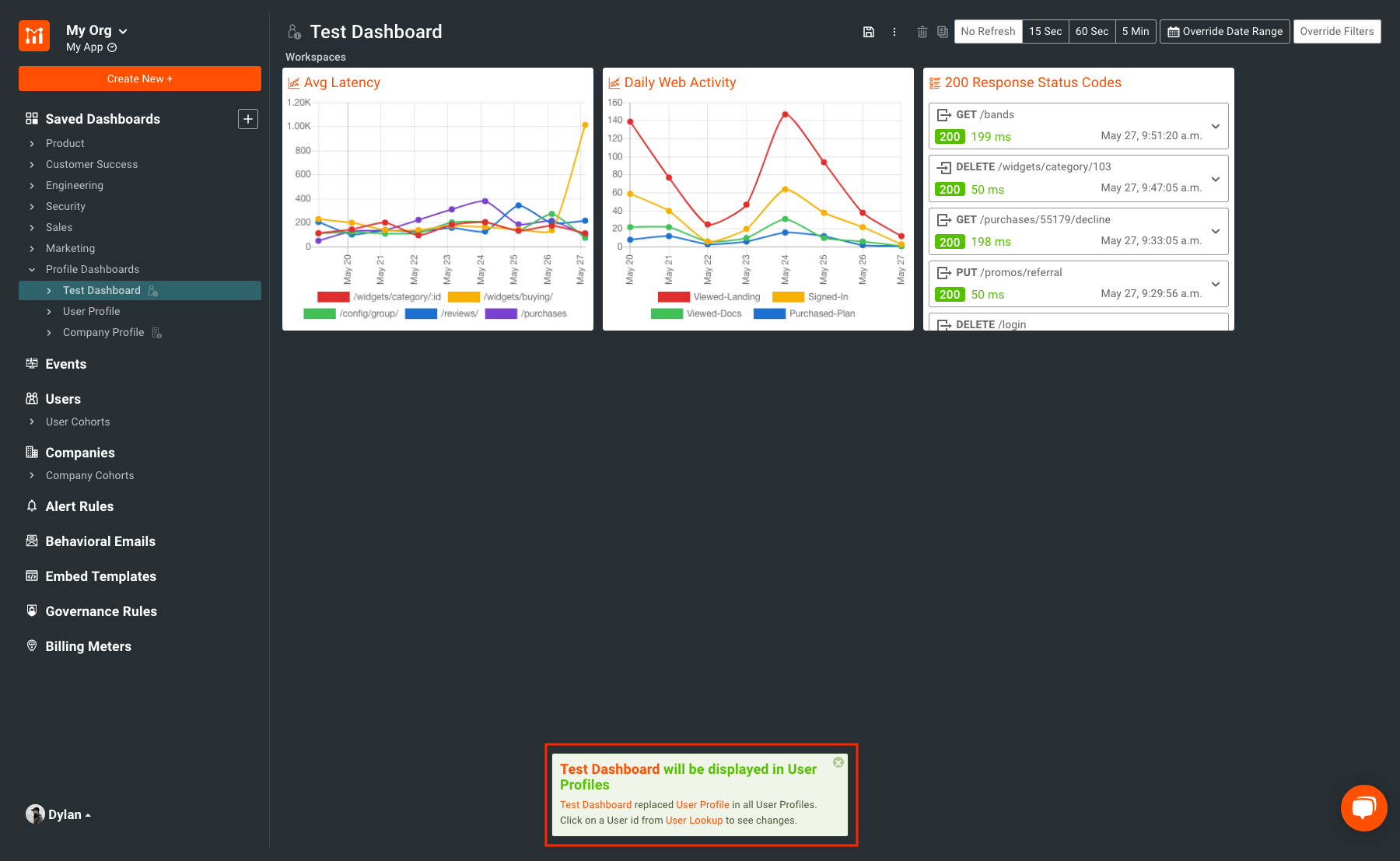Open the User Profile dashboard
The width and height of the screenshot is (1400, 861).
(x=91, y=311)
